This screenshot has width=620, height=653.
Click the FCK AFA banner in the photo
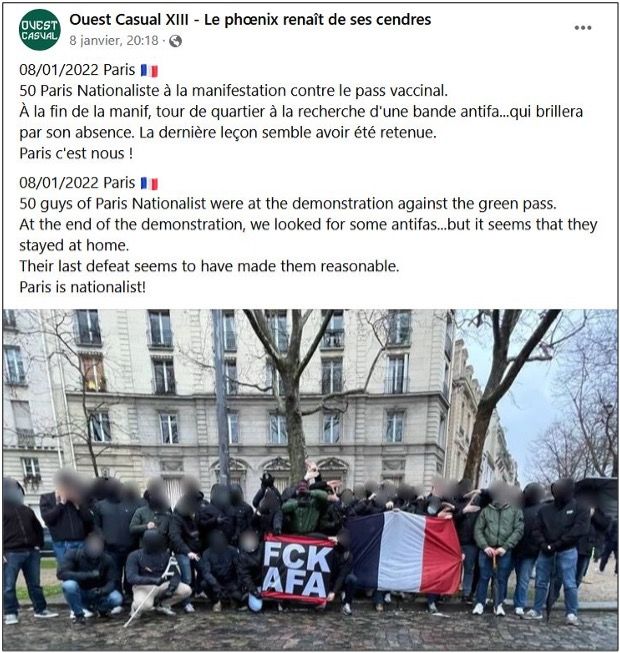298,569
